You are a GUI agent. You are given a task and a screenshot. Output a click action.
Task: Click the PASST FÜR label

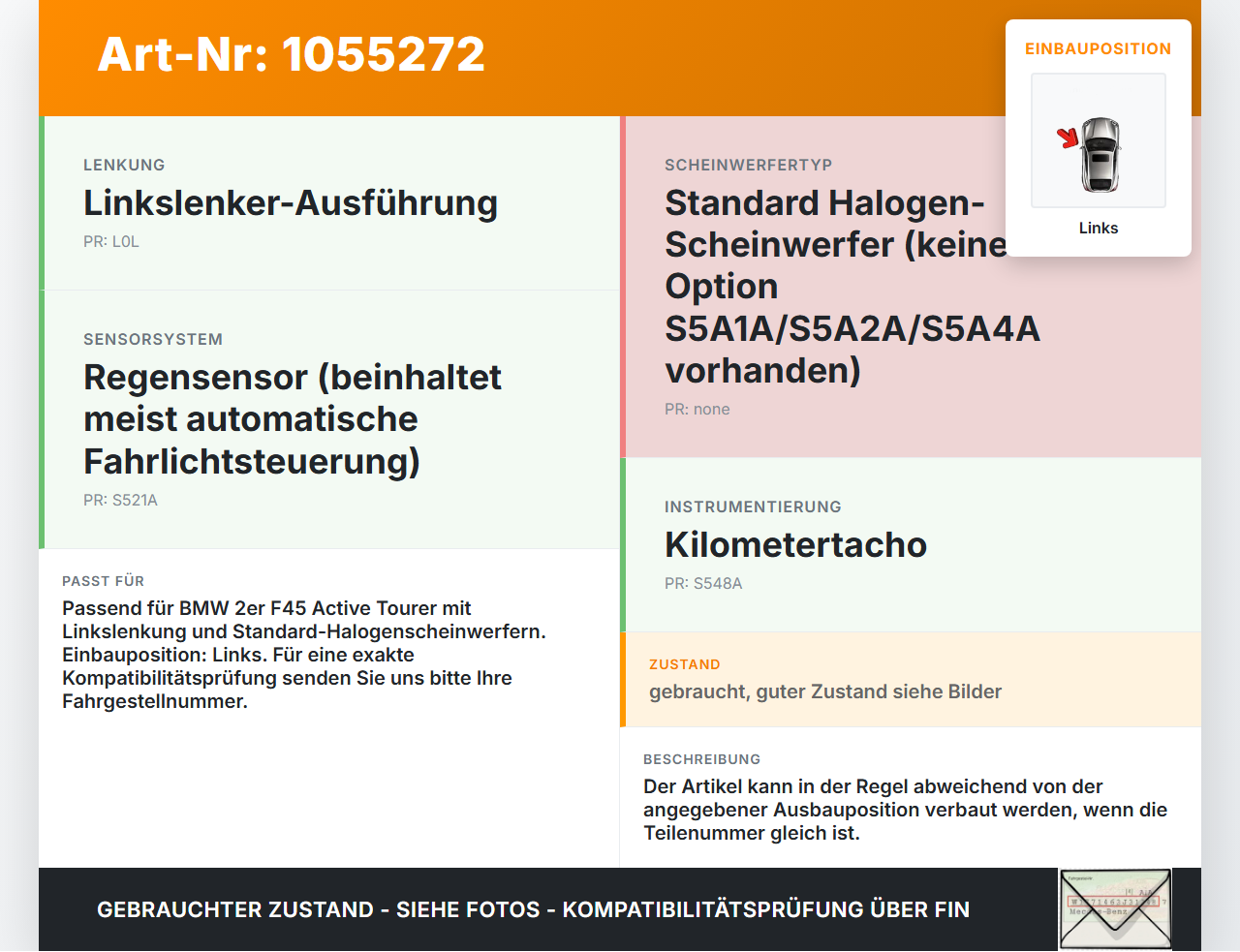(104, 581)
